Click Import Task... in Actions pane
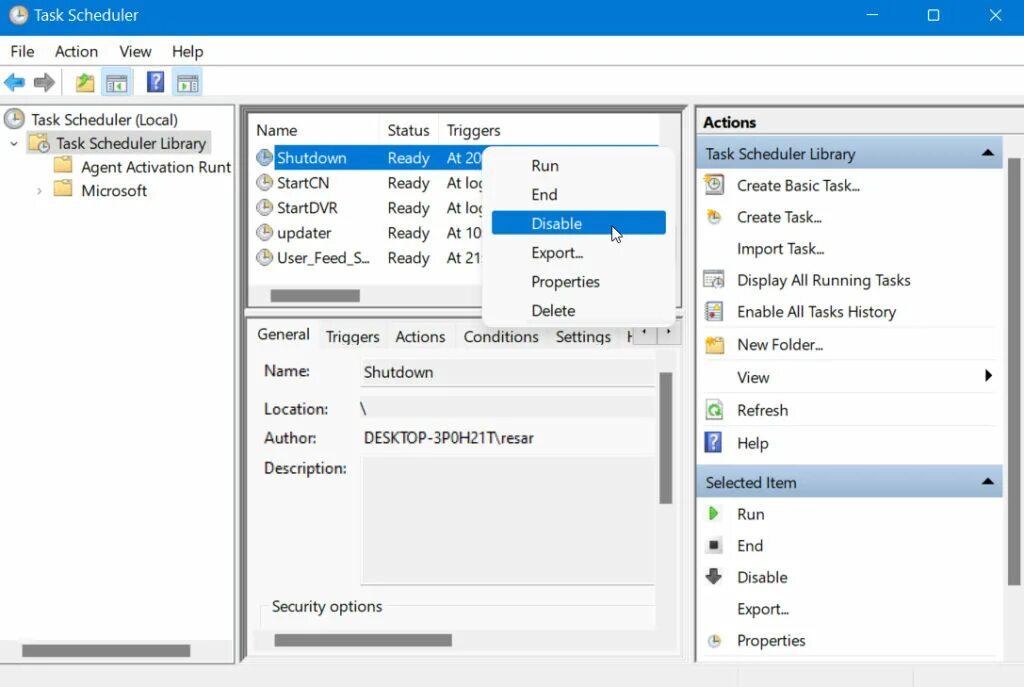The image size is (1024, 687). tap(780, 249)
